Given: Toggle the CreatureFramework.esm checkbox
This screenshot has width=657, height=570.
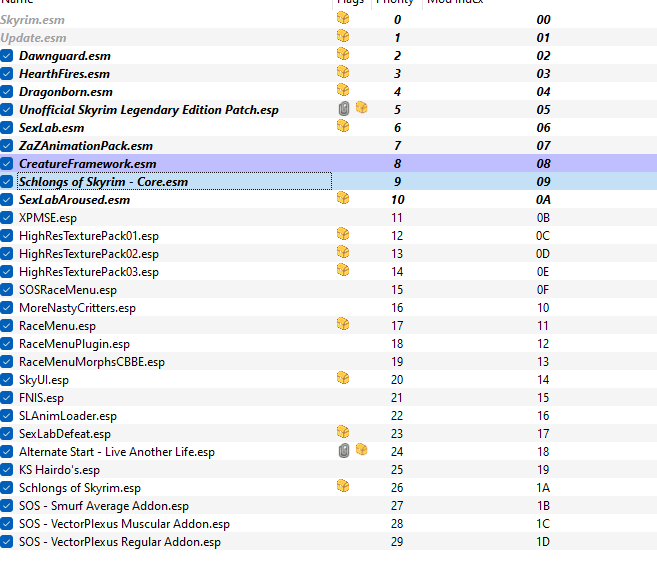Looking at the screenshot, I should (x=6, y=164).
